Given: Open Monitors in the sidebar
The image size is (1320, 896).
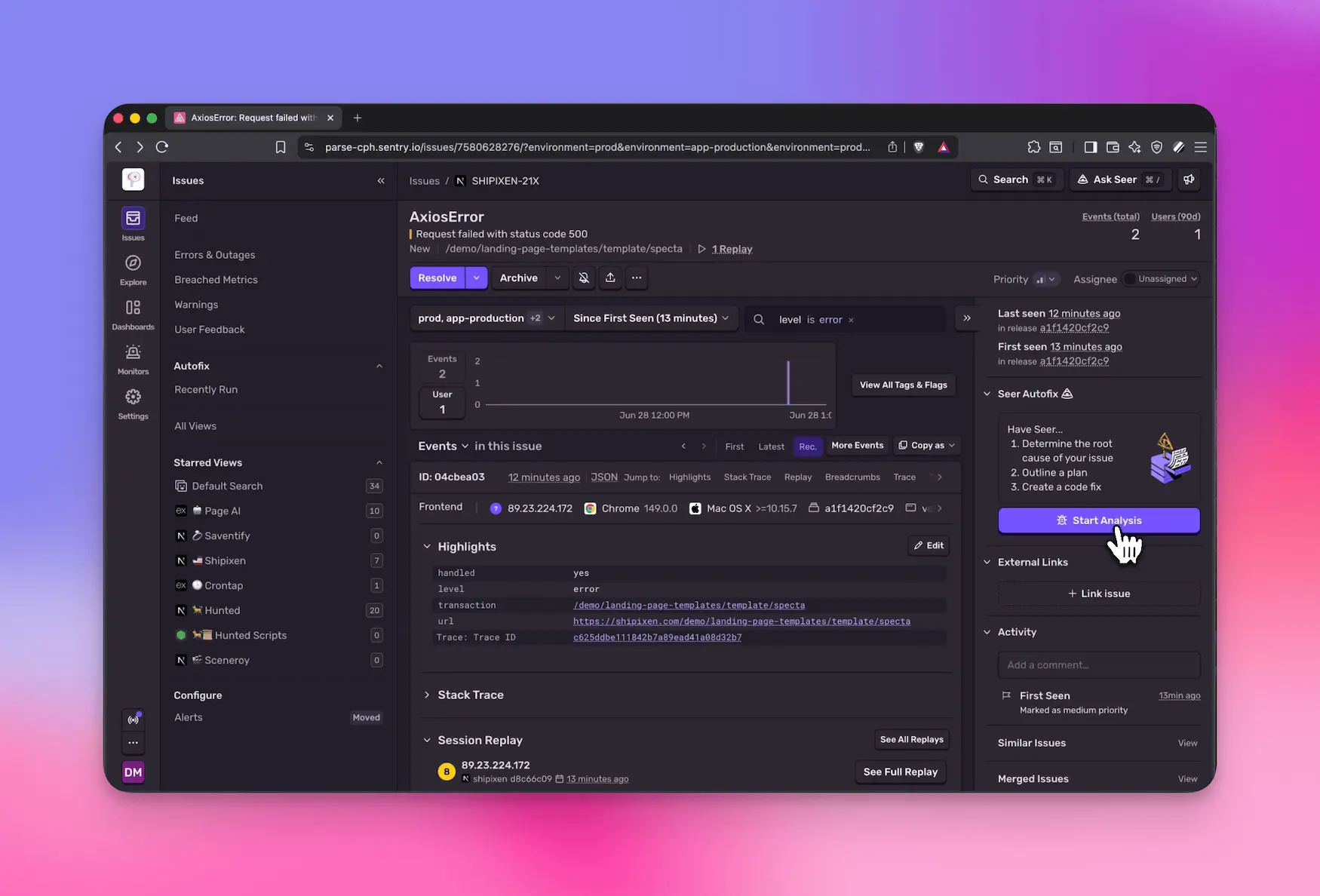Looking at the screenshot, I should [133, 352].
